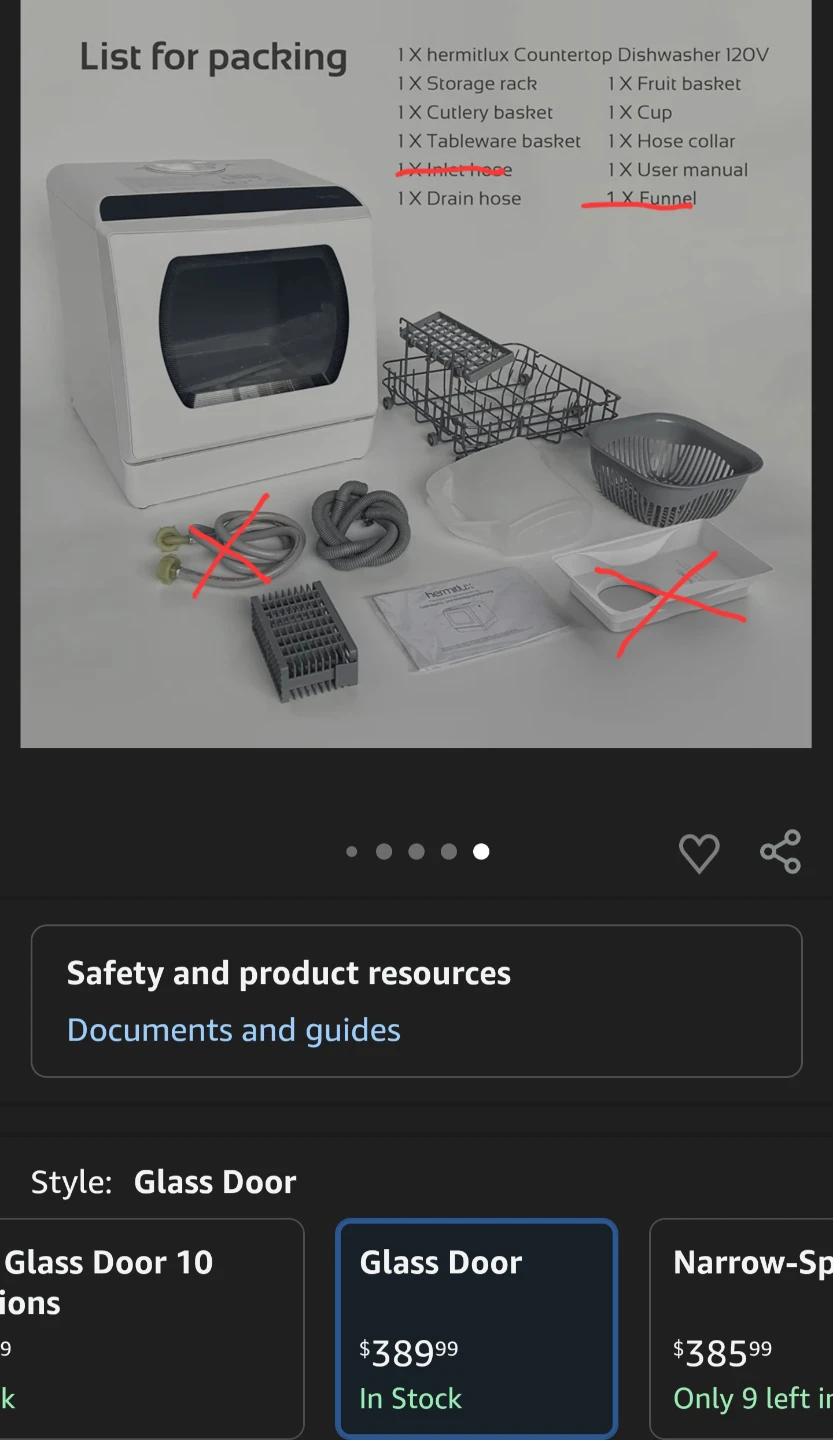Go to third image carousel dot
The width and height of the screenshot is (833, 1440).
pos(416,852)
